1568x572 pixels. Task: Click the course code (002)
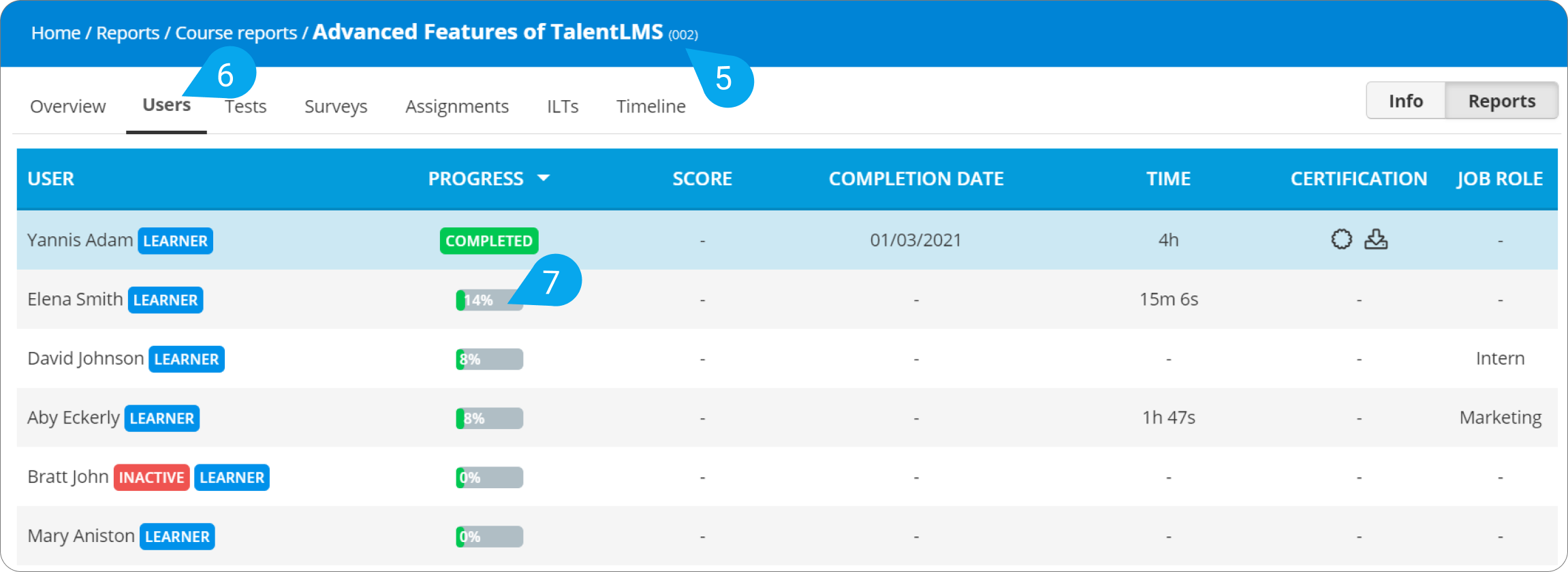[683, 35]
